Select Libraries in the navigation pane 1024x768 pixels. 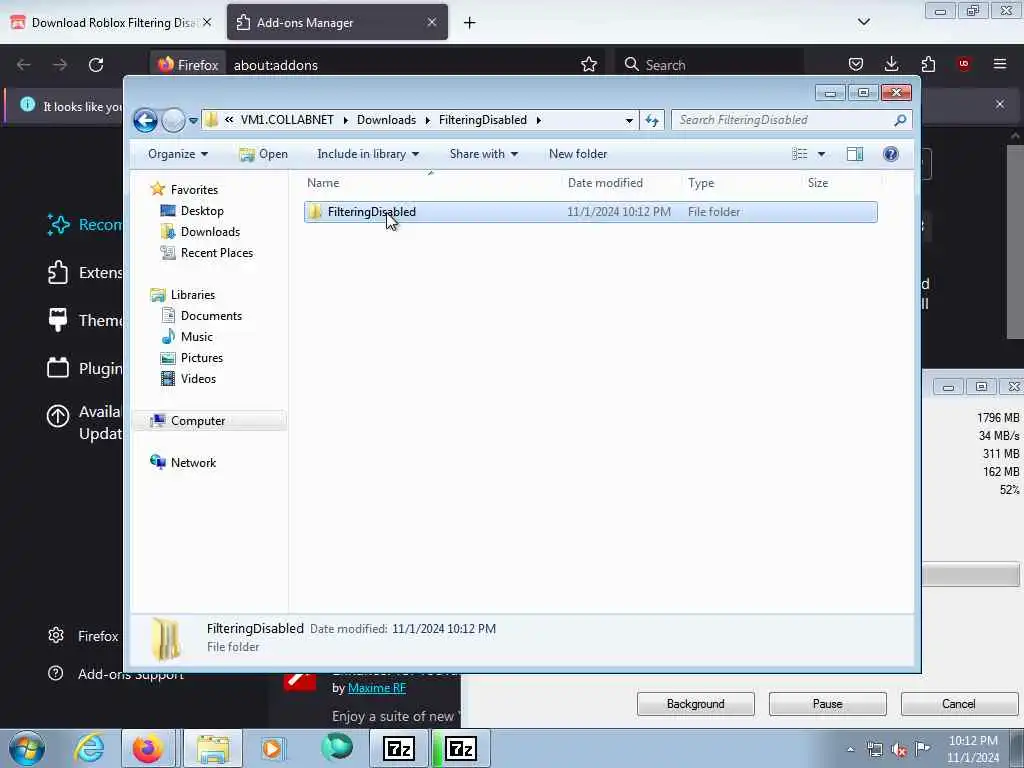tap(193, 295)
